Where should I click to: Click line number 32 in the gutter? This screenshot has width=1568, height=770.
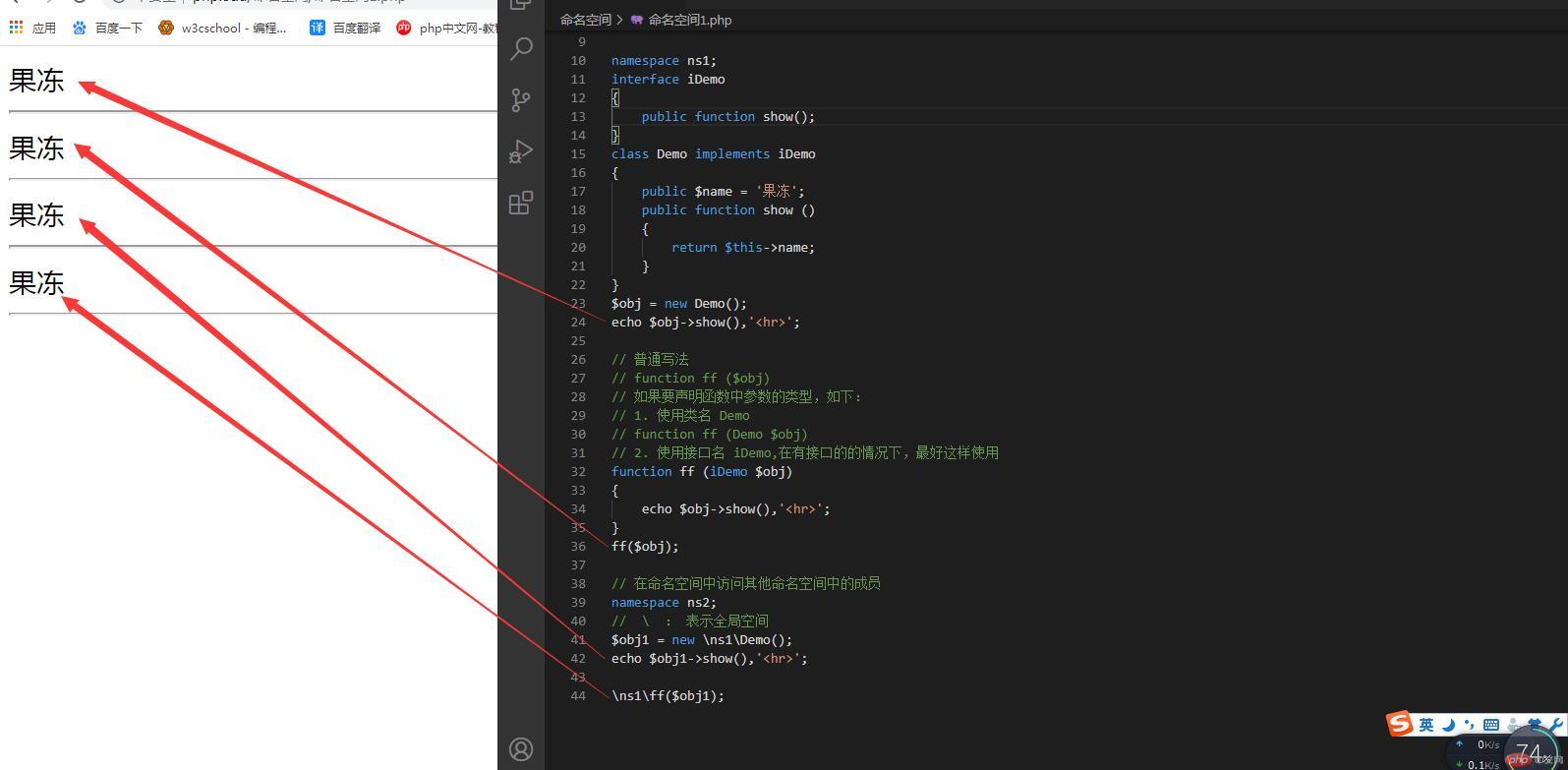pyautogui.click(x=578, y=471)
